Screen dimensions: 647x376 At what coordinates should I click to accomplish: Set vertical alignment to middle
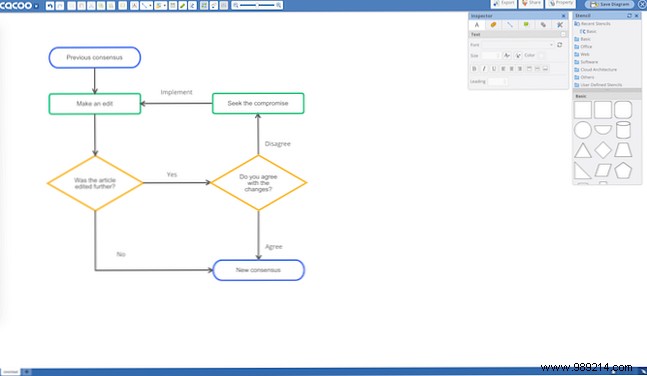coord(537,69)
